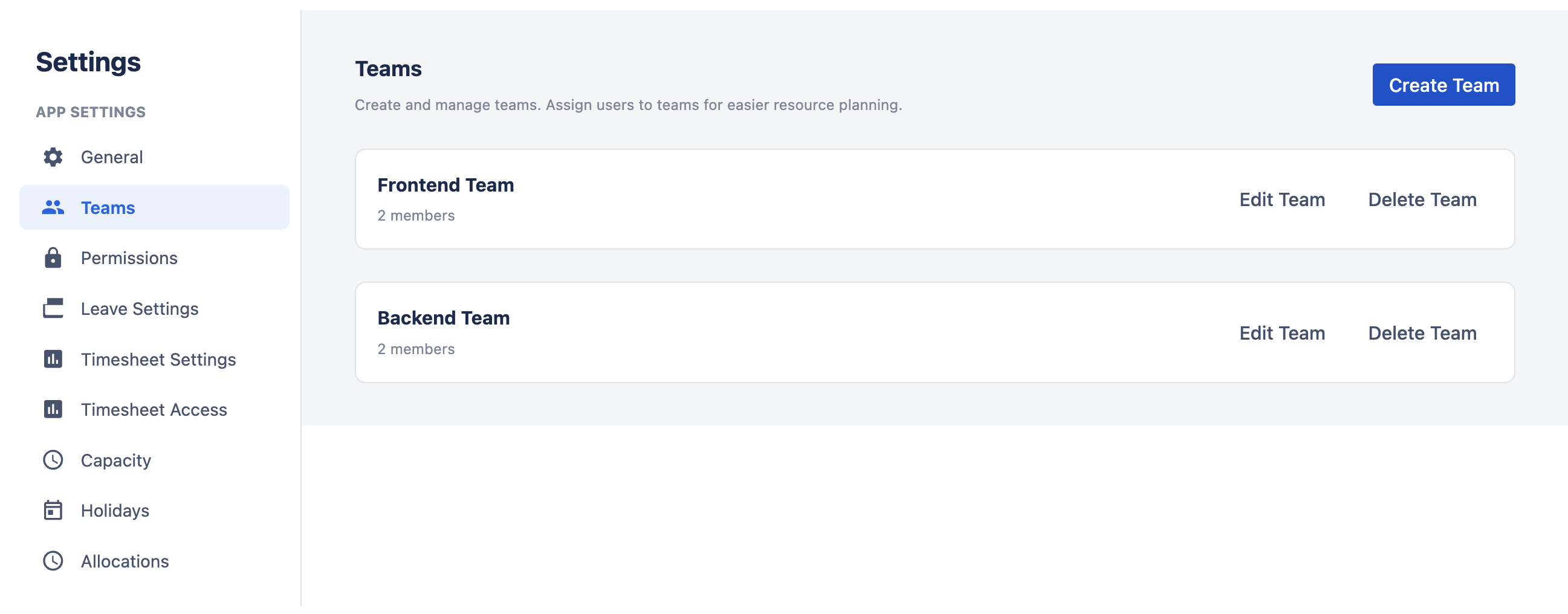Open Permissions from the sidebar
The image size is (1568, 614).
pos(128,257)
